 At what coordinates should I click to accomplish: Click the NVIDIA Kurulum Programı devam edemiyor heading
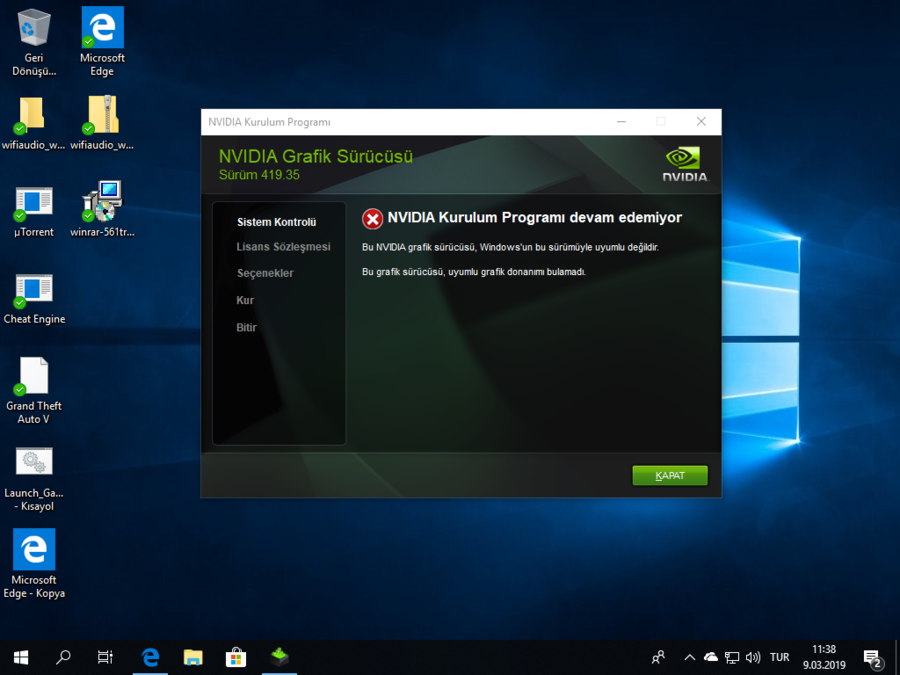534,218
